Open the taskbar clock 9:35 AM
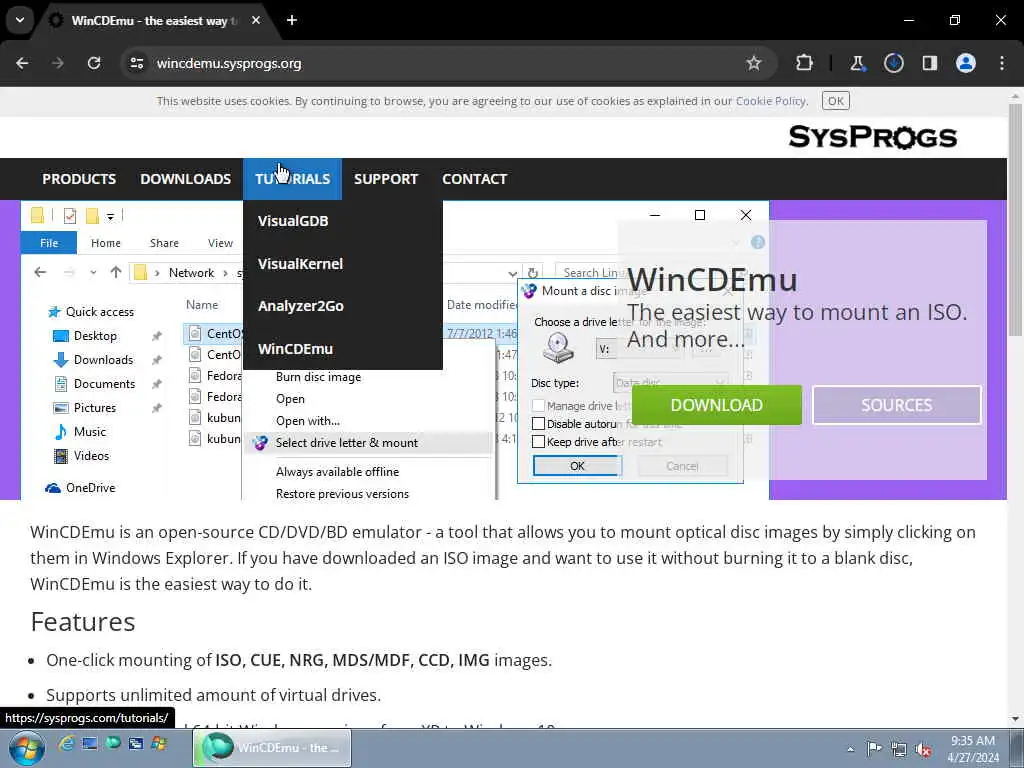The height and width of the screenshot is (768, 1024). point(972,749)
